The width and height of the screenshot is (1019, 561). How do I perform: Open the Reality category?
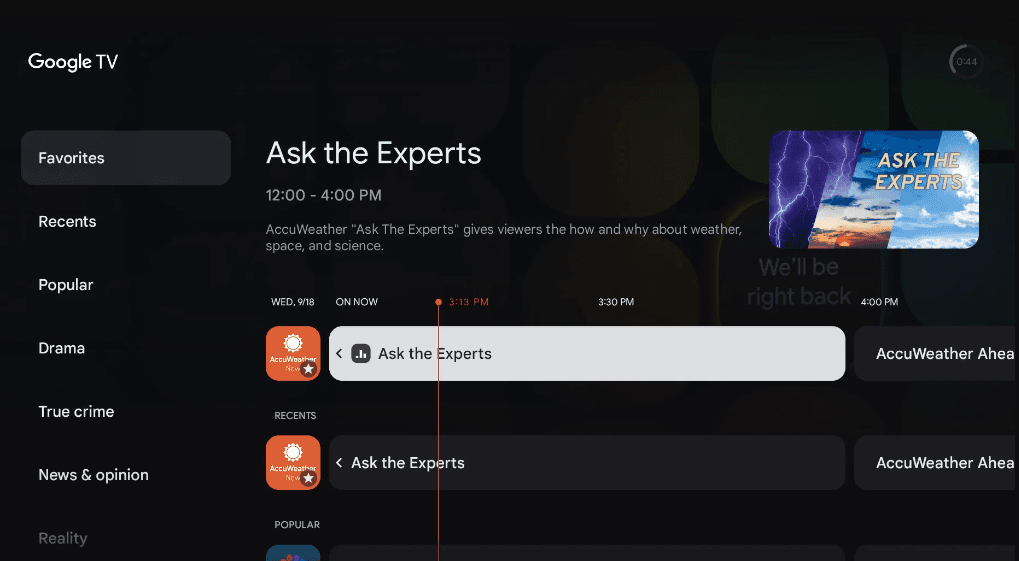pos(63,538)
